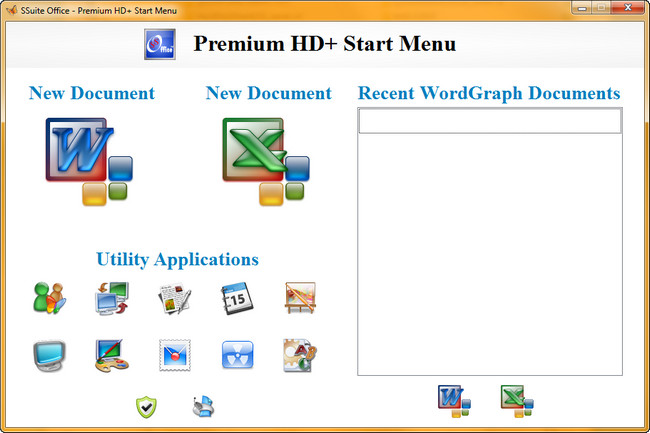The height and width of the screenshot is (433, 650).
Task: Click small X icon below recent documents
Action: tap(517, 401)
